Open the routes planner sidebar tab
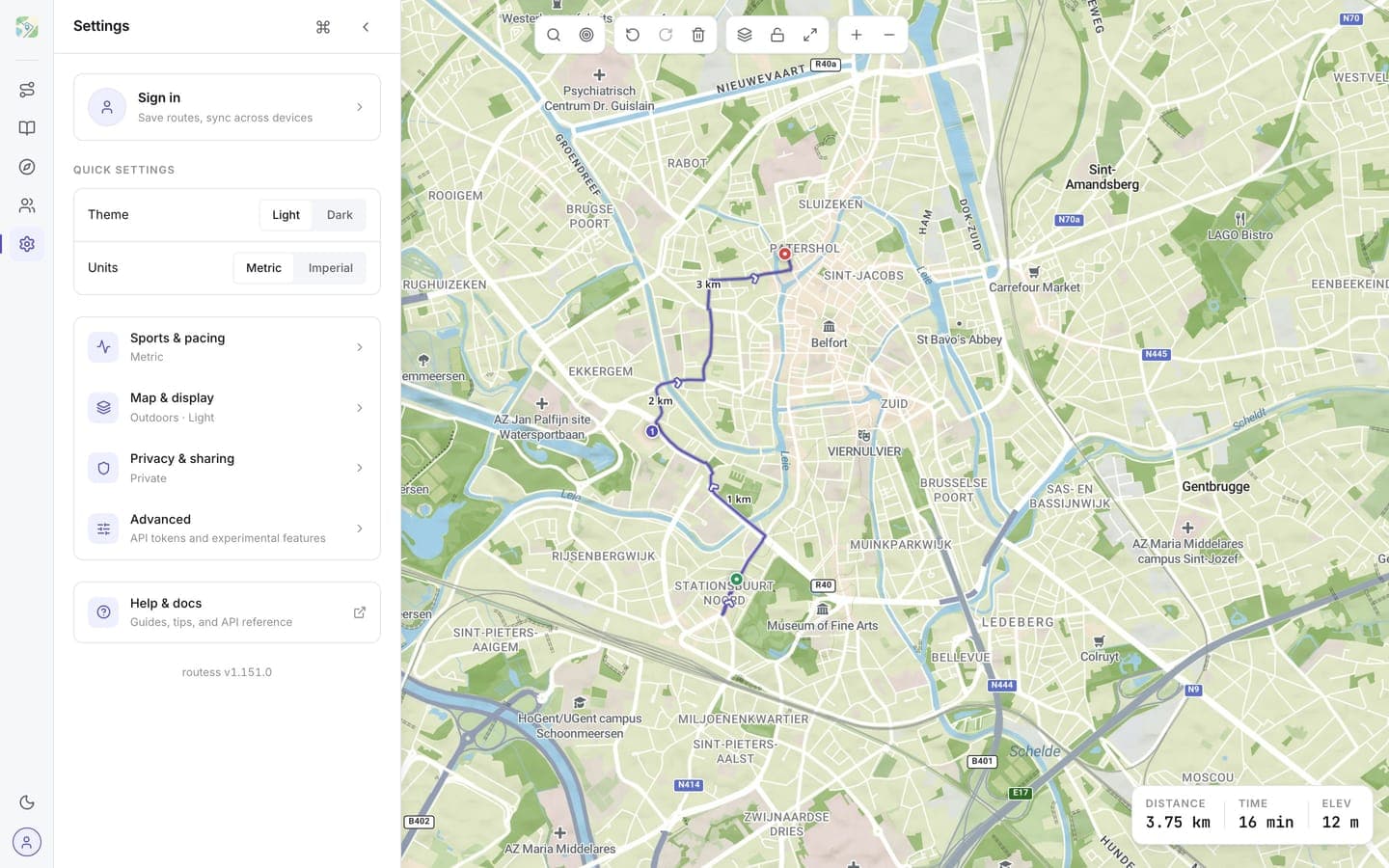The image size is (1389, 868). coord(27,90)
